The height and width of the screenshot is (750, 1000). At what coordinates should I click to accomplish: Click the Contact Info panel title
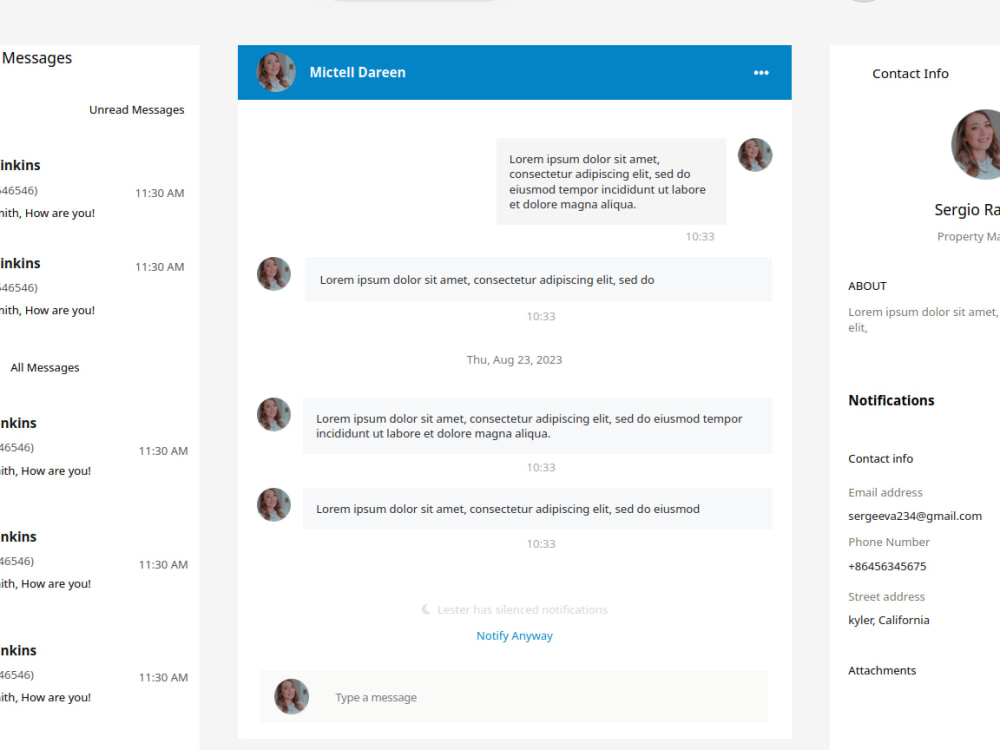(x=910, y=74)
